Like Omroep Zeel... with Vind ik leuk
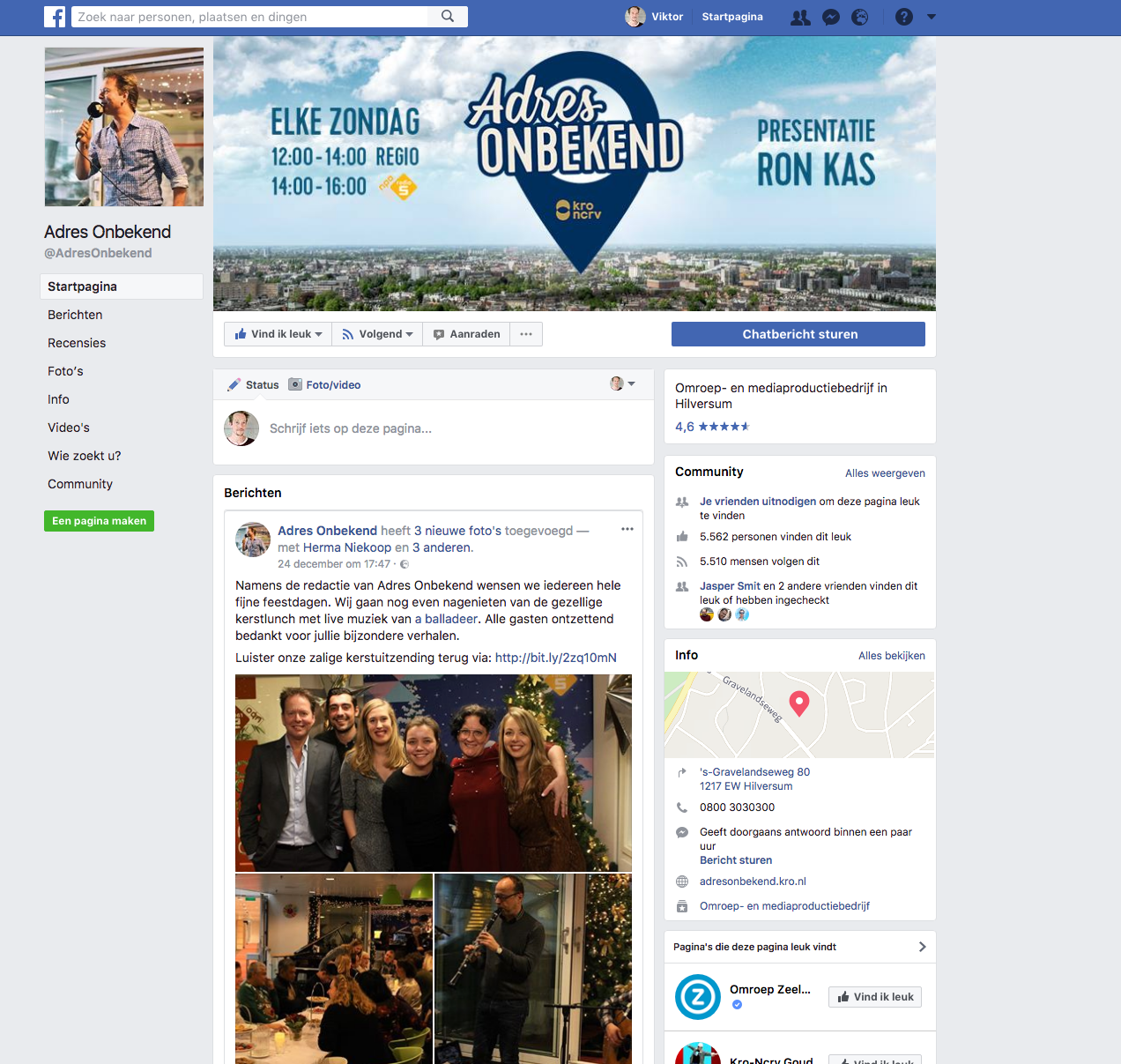The width and height of the screenshot is (1121, 1064). click(x=875, y=997)
